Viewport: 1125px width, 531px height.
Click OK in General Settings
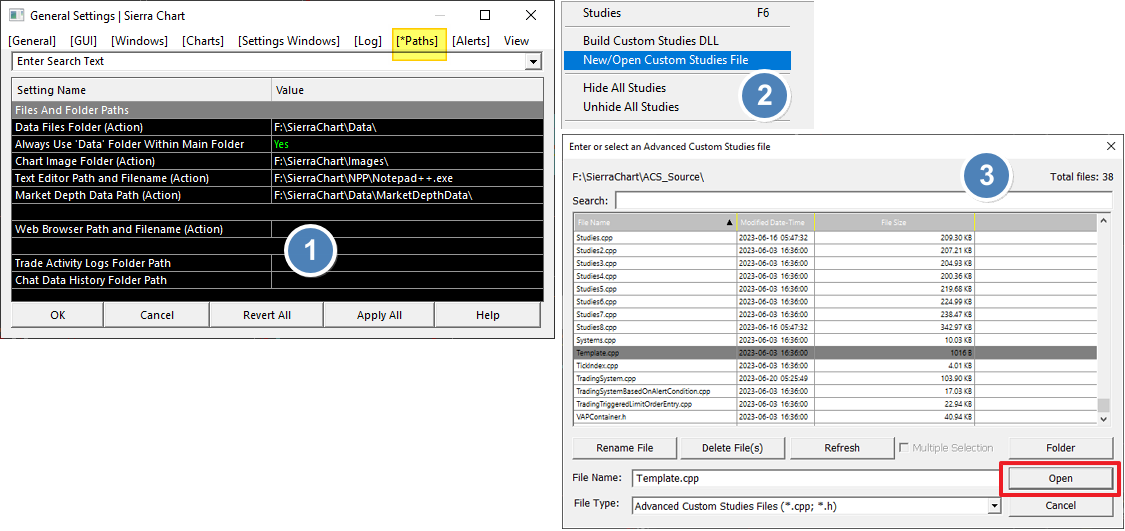click(58, 315)
